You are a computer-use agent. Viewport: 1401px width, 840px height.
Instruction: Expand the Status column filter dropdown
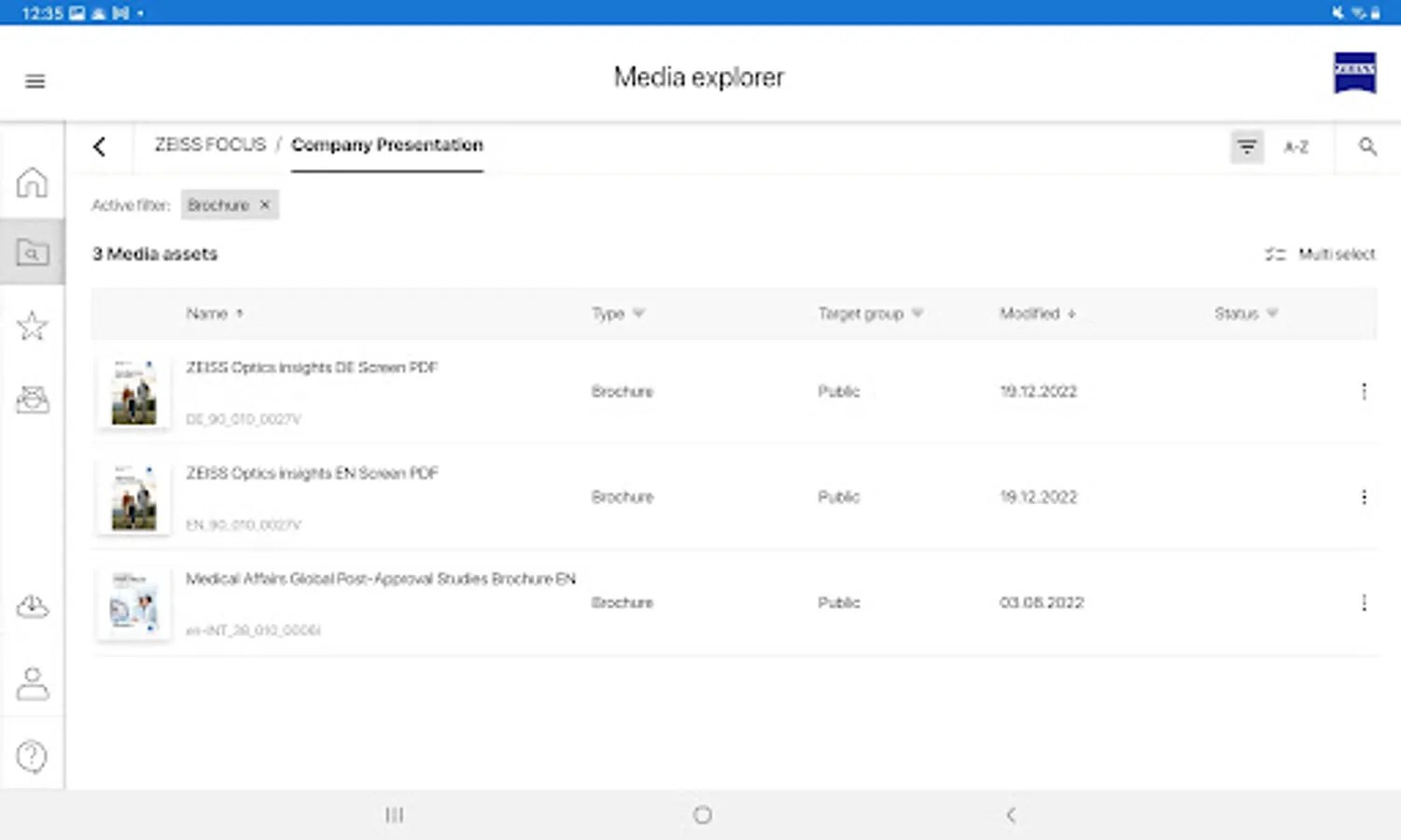click(1272, 314)
